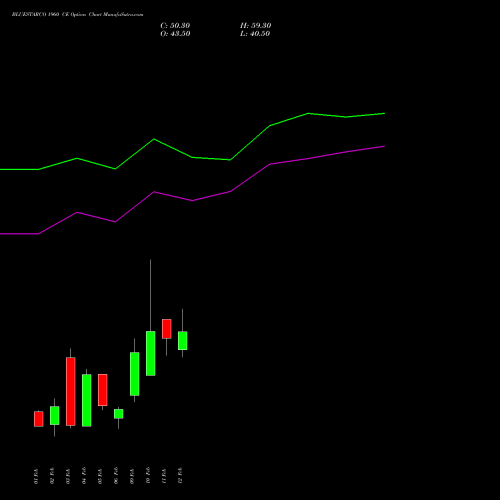Select the green candlestick for 12 Feb
Screen dimensions: 500x500
183,340
